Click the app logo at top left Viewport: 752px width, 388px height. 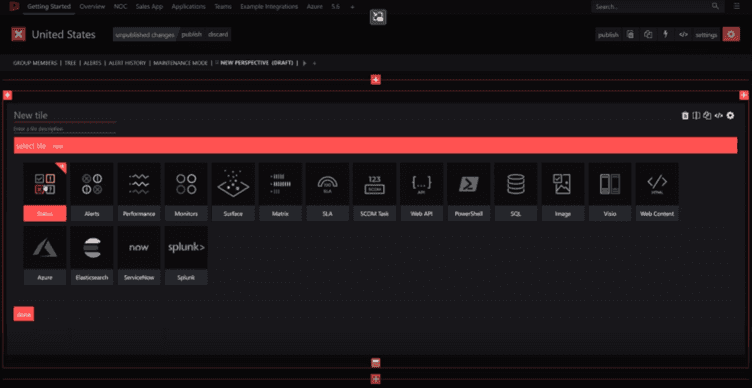14,6
